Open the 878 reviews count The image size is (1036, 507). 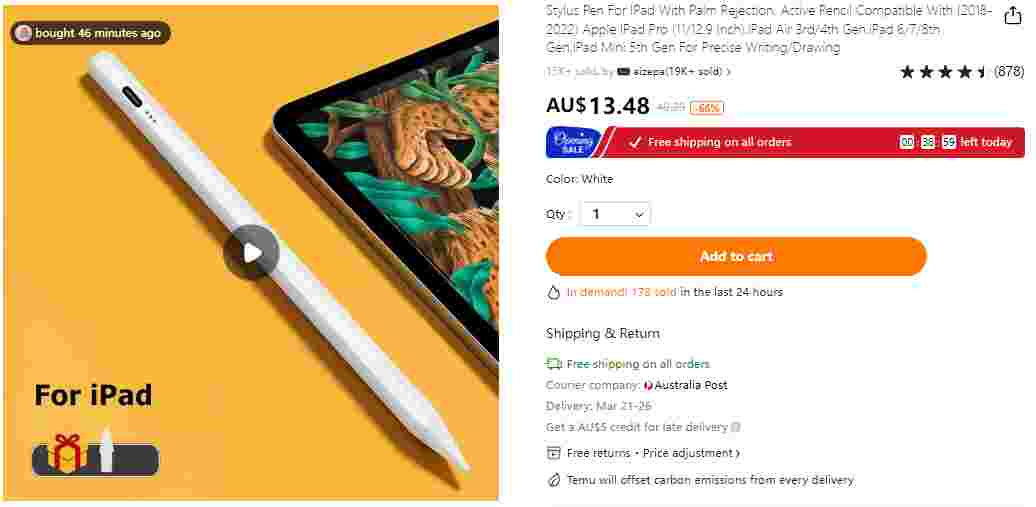1009,71
